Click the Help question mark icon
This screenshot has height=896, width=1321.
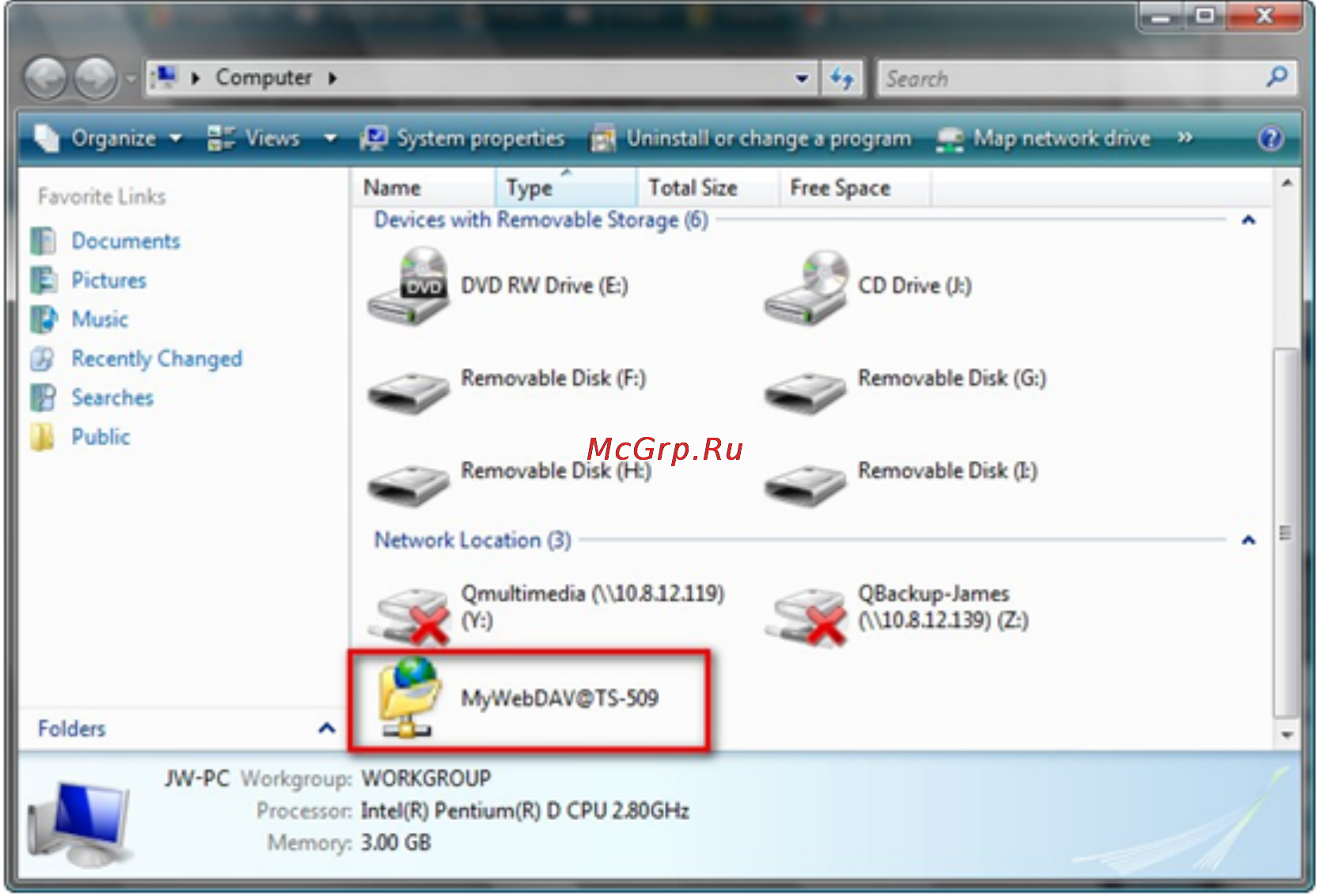point(1270,139)
